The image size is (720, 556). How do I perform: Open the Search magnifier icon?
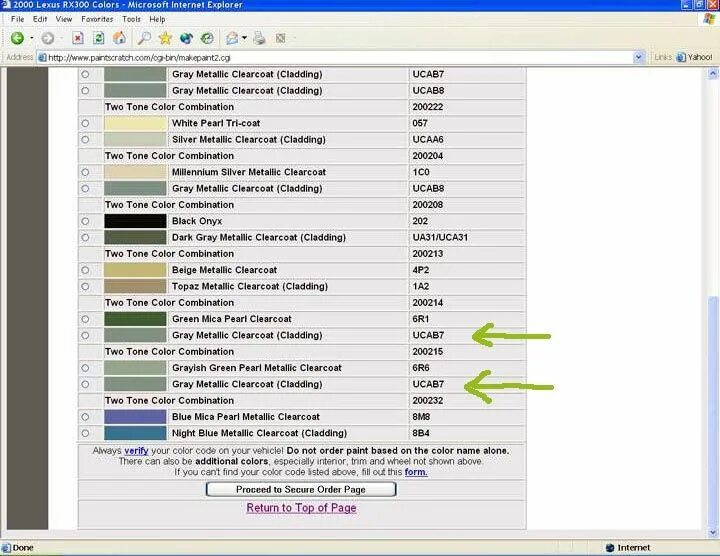click(144, 38)
